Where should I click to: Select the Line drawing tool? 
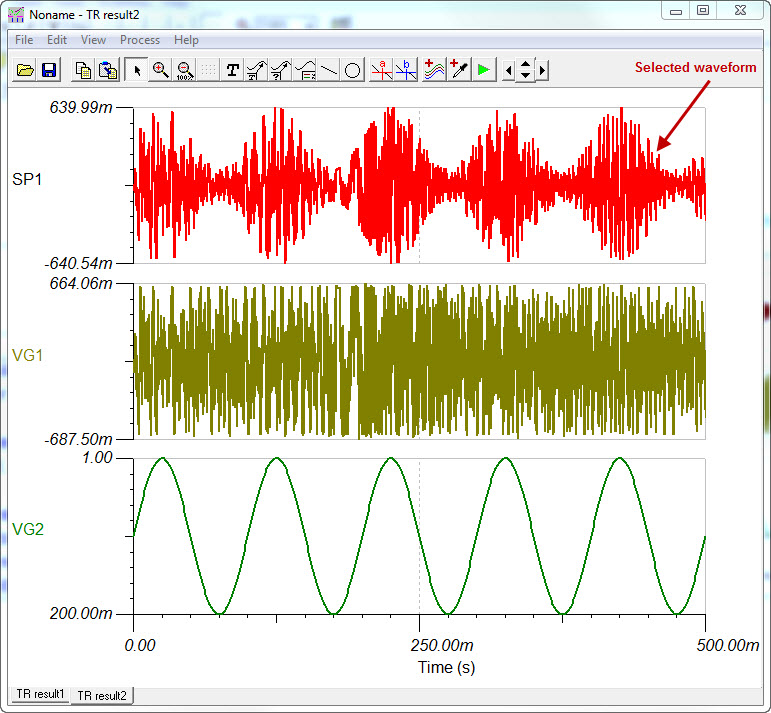click(x=329, y=70)
